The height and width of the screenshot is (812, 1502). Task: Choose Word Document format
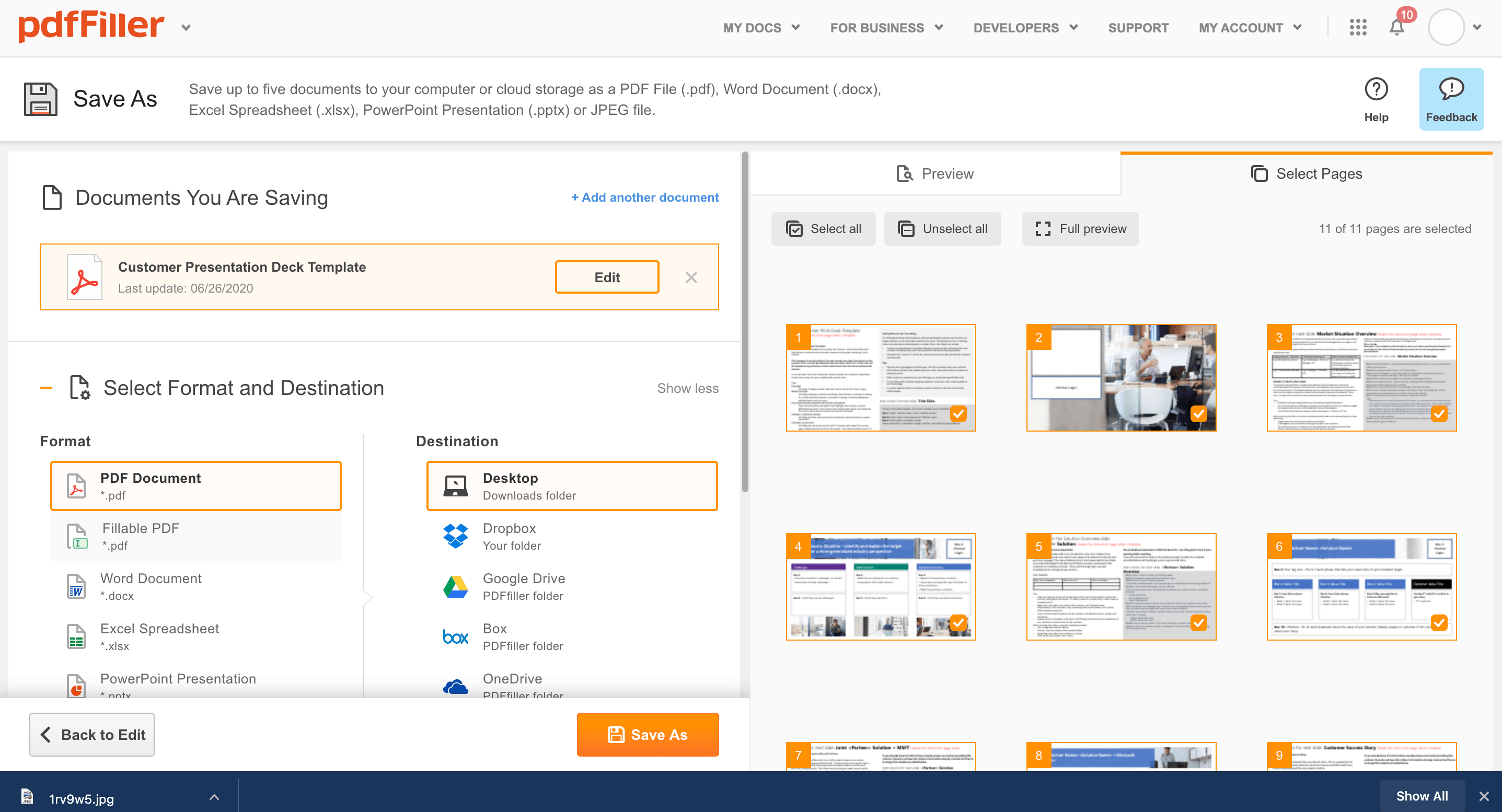click(196, 586)
